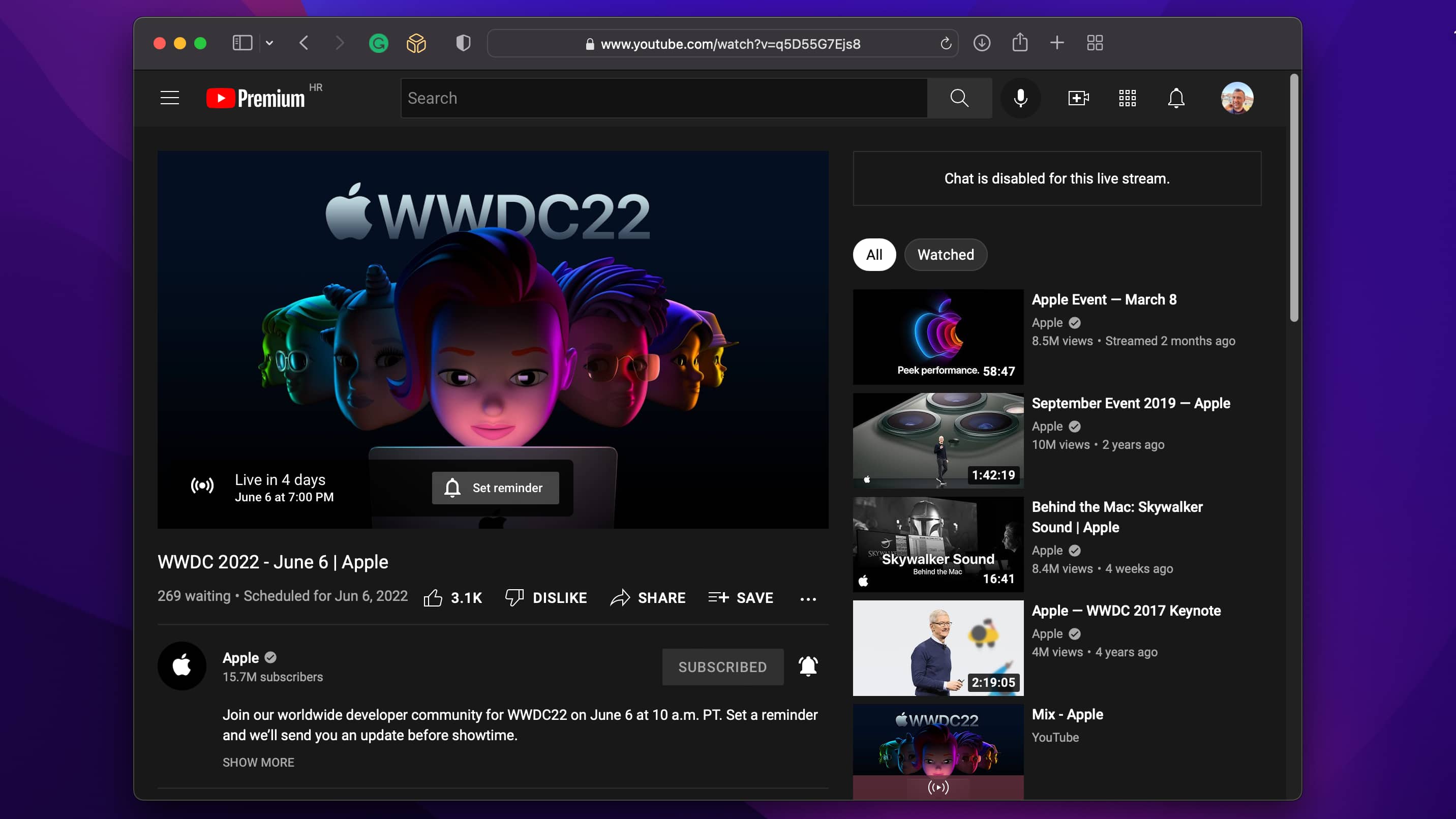1456x819 pixels.
Task: Open WWDC 2017 Keynote thumbnail
Action: (937, 648)
